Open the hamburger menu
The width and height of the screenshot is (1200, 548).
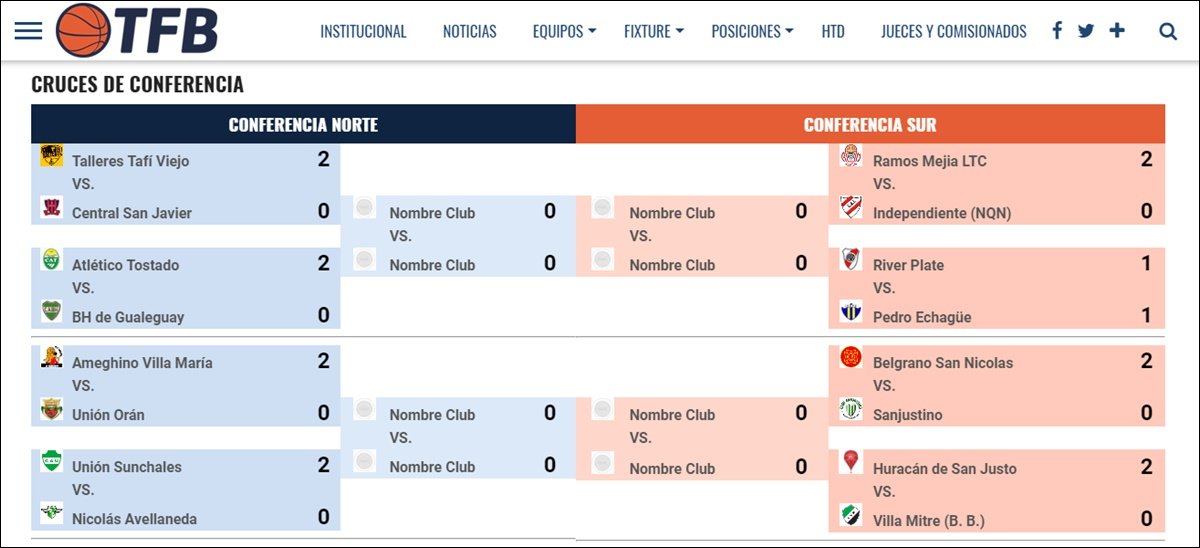(x=29, y=31)
